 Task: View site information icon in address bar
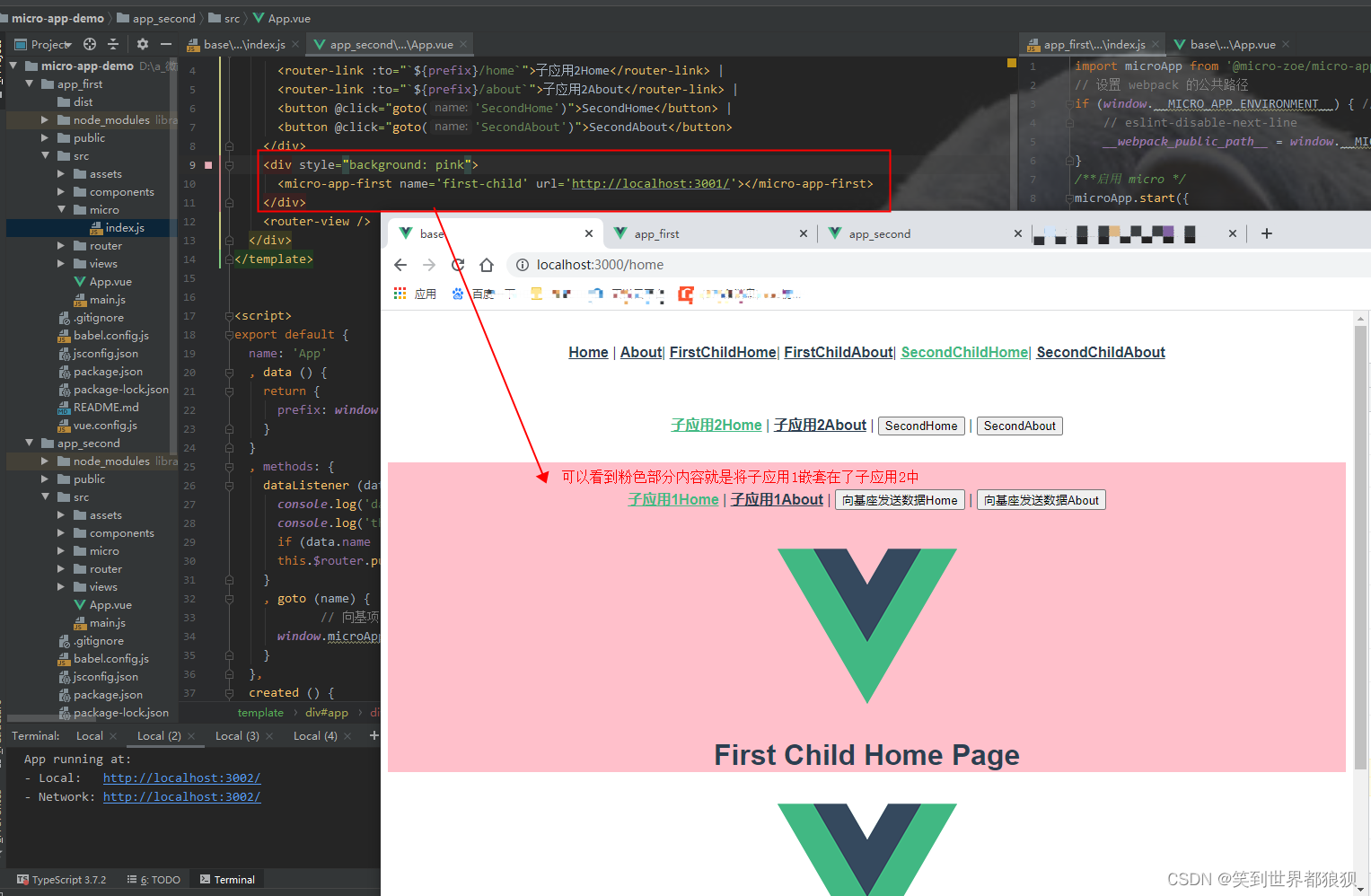[x=522, y=265]
